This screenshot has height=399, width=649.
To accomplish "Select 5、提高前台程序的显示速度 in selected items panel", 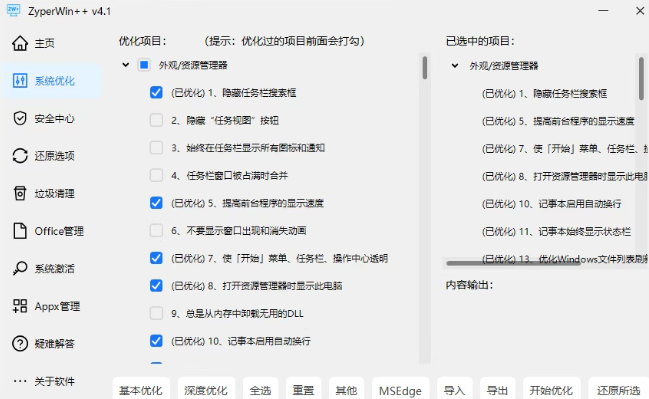I will click(558, 121).
